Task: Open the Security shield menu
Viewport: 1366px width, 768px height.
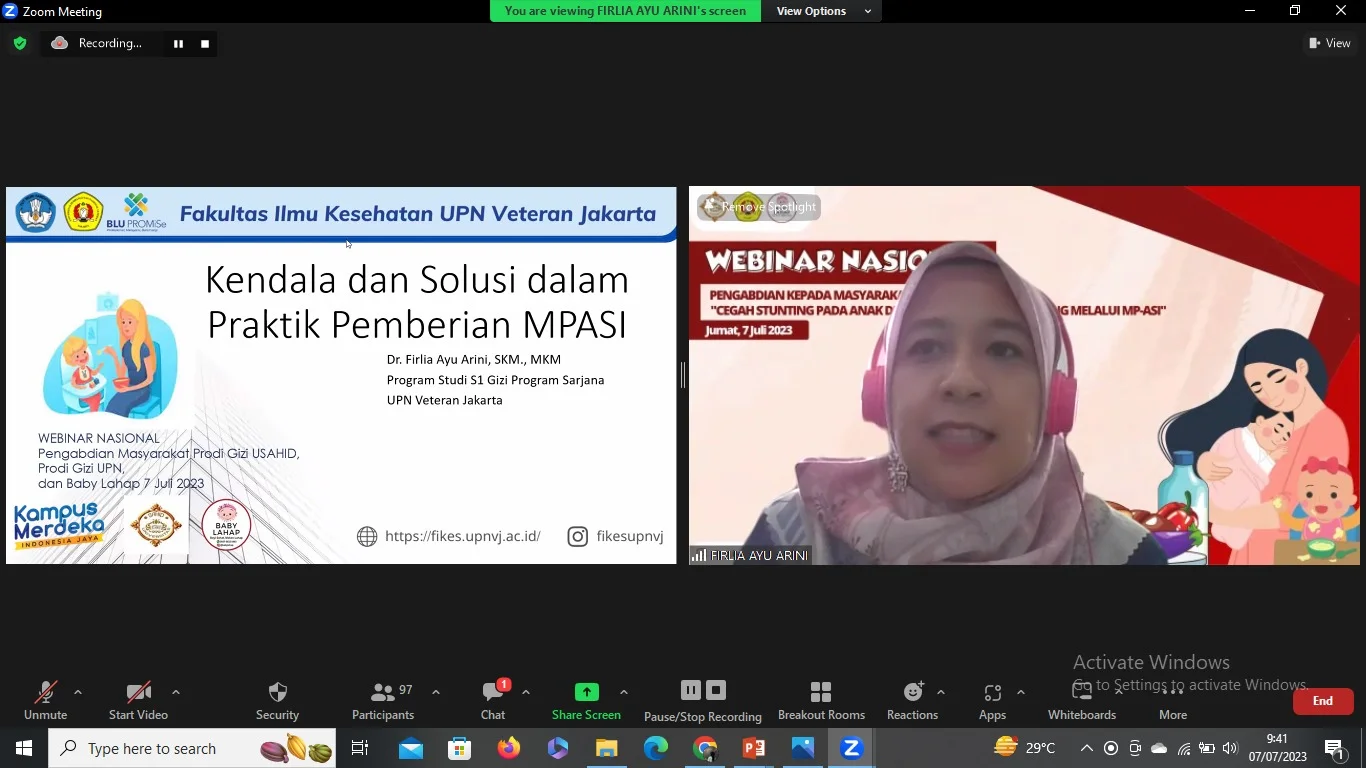Action: coord(278,700)
